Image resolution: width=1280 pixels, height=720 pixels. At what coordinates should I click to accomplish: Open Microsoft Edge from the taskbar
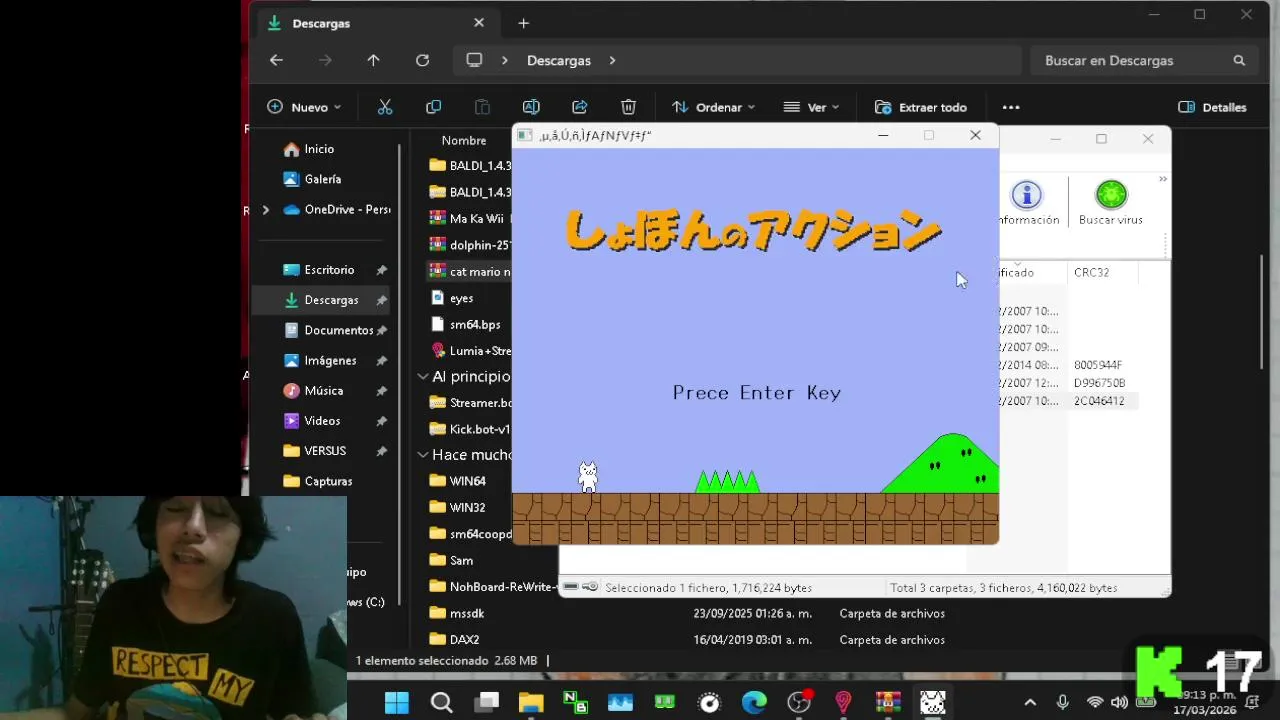point(754,703)
